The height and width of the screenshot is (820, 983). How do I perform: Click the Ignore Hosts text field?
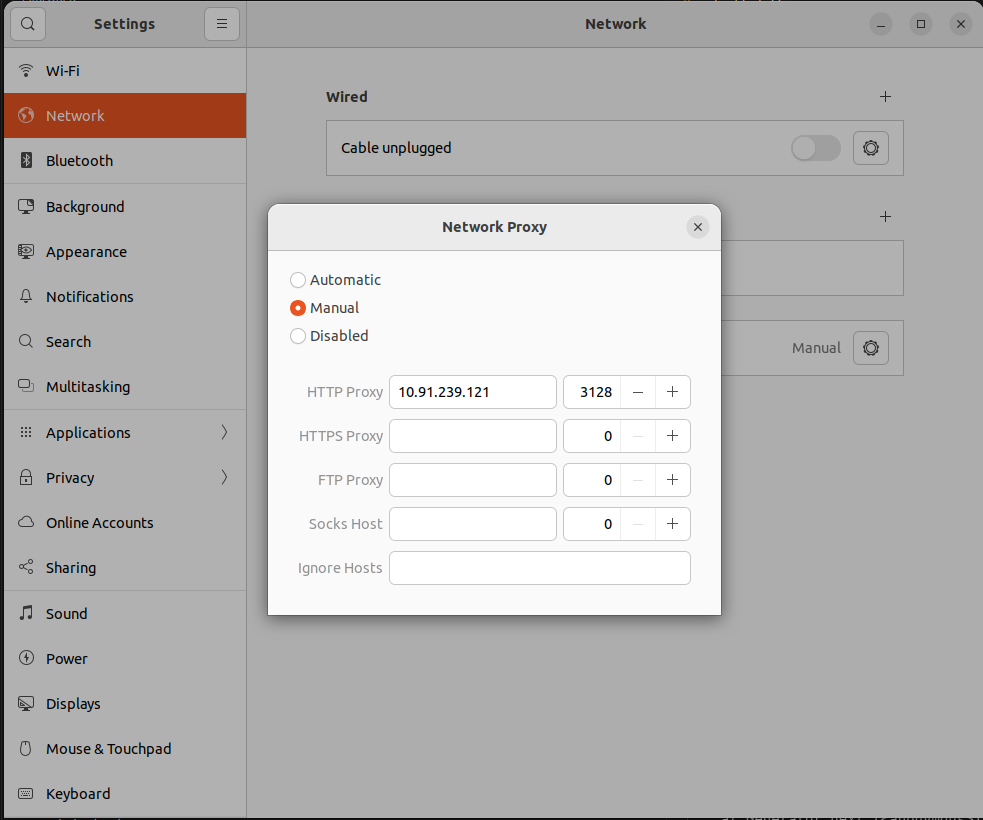(x=539, y=568)
